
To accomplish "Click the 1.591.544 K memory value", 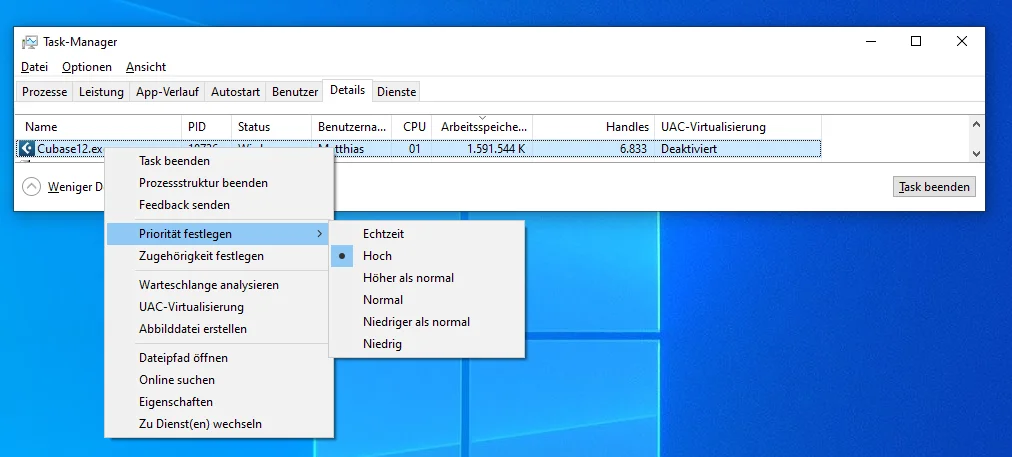I will [496, 149].
